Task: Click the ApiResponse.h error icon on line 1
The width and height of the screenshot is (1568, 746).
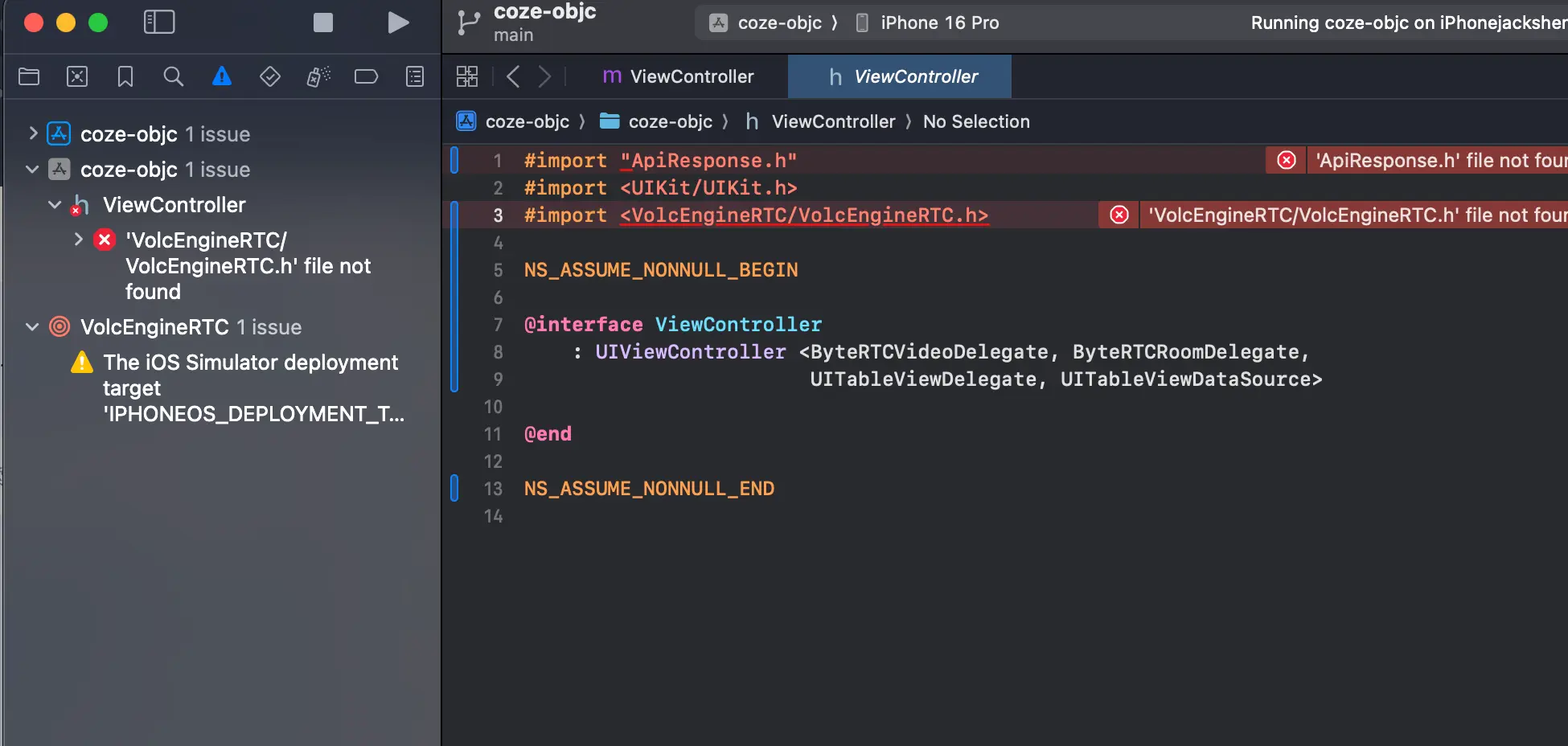Action: (1287, 160)
